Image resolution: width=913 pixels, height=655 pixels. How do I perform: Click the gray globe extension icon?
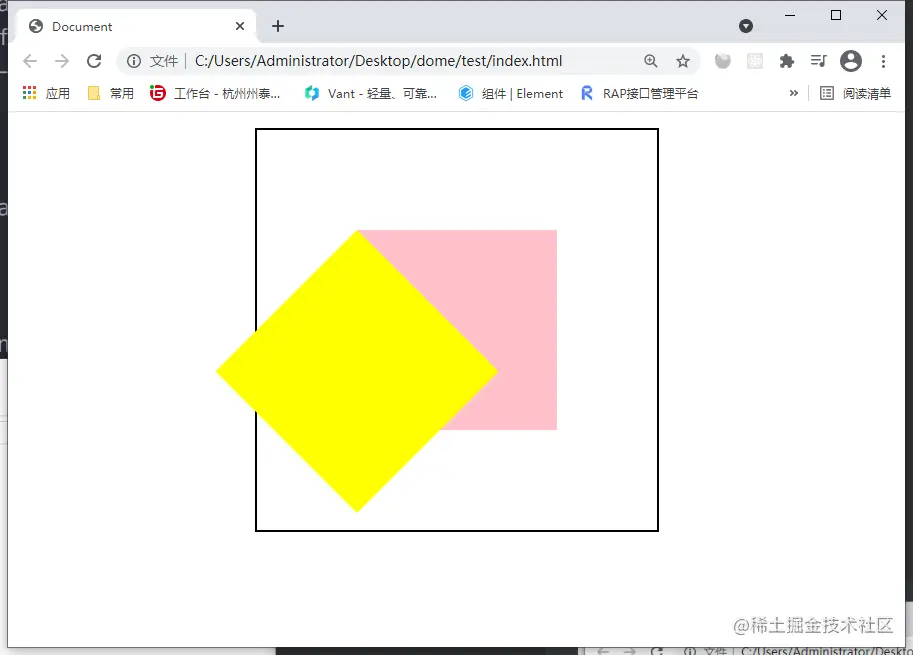click(x=722, y=61)
